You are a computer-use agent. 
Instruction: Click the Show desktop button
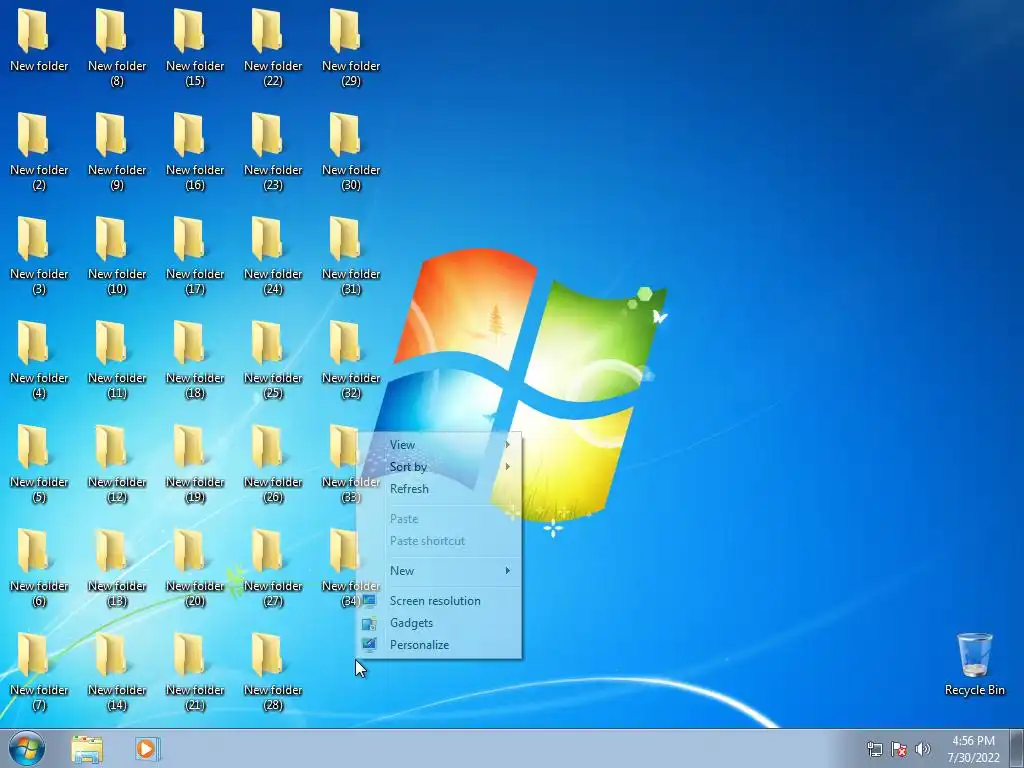[x=1017, y=748]
